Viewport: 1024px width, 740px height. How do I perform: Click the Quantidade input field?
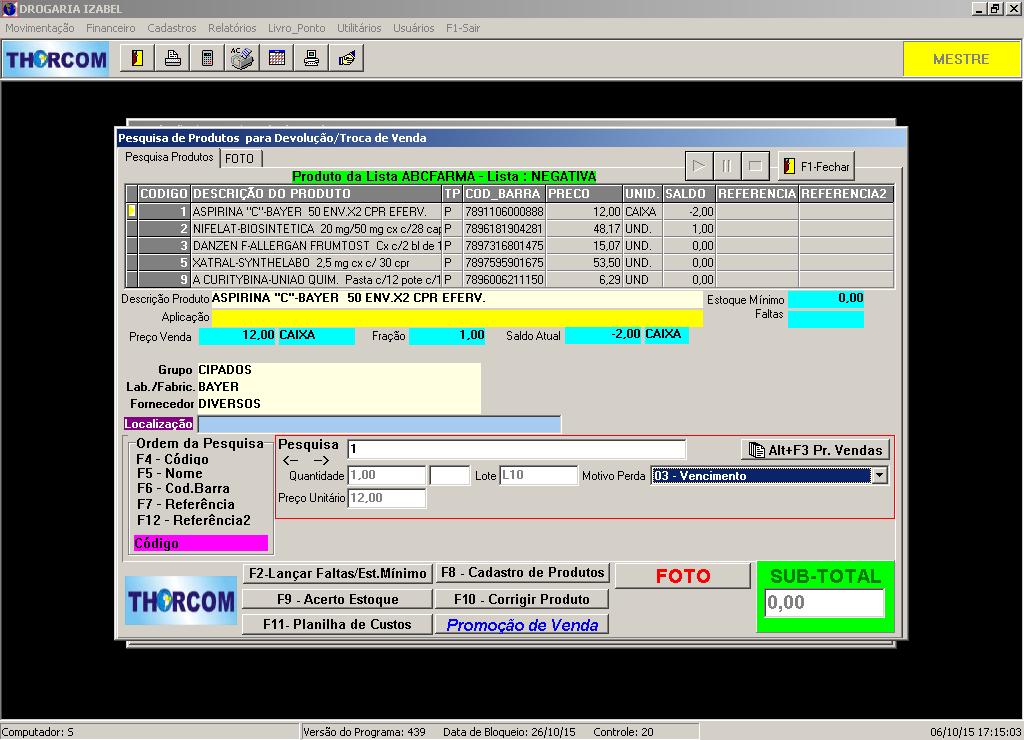(387, 475)
